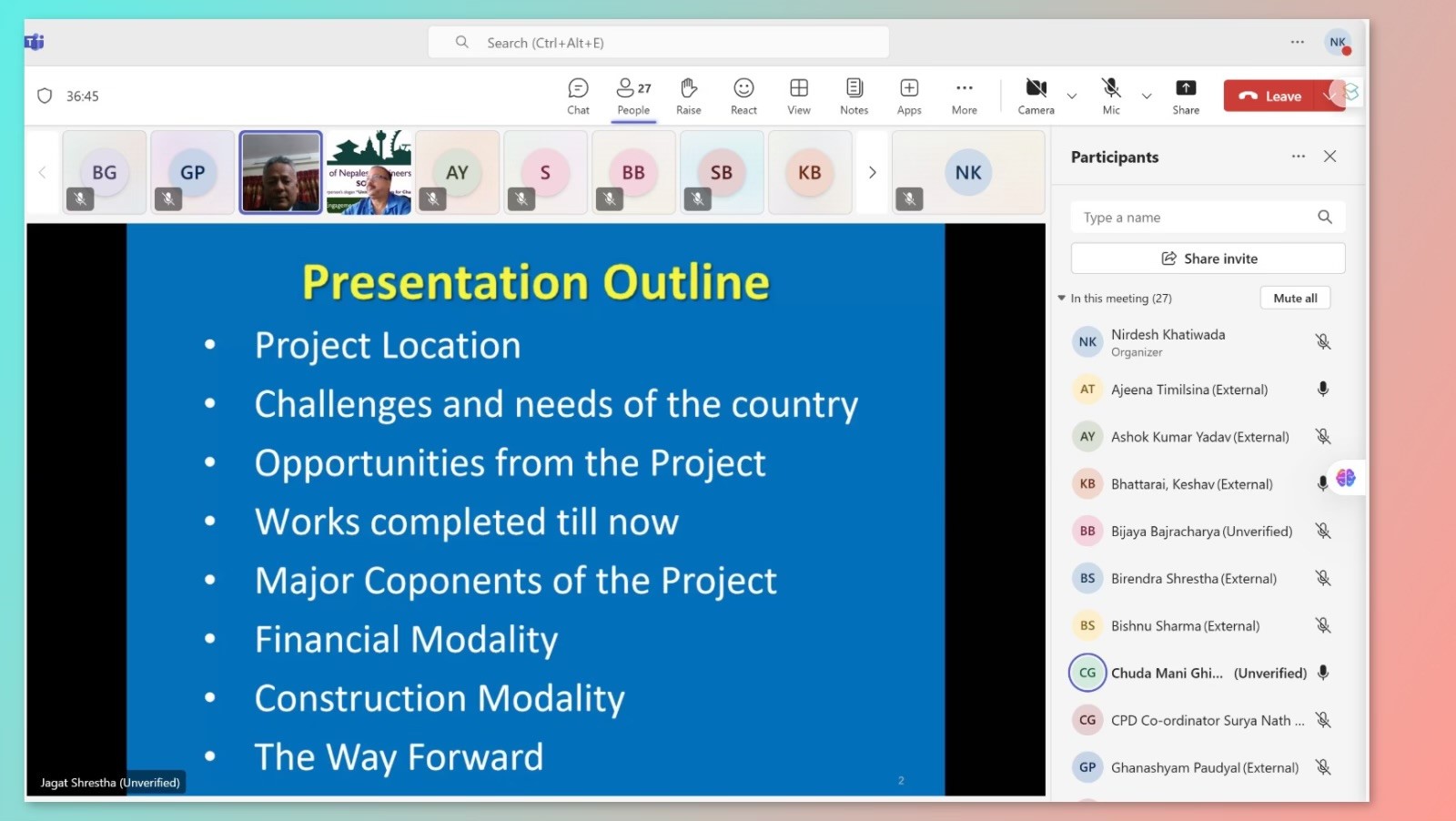Viewport: 1456px width, 821px height.
Task: Mute Ajeena Timilsina's microphone
Action: 1323,389
